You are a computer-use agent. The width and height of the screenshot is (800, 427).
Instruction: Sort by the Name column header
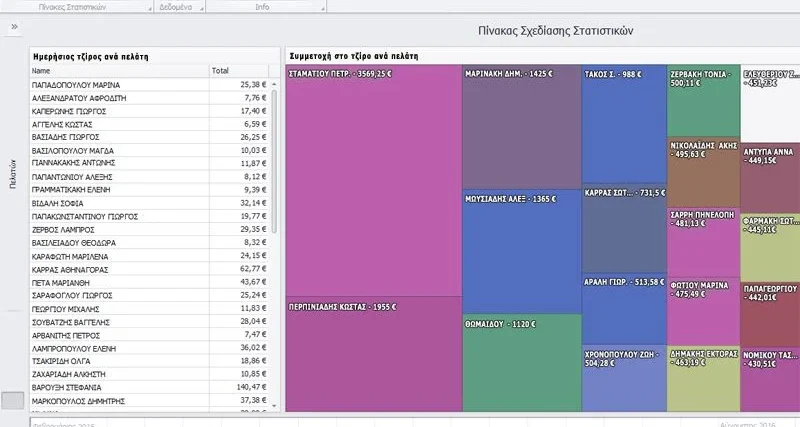(120, 71)
